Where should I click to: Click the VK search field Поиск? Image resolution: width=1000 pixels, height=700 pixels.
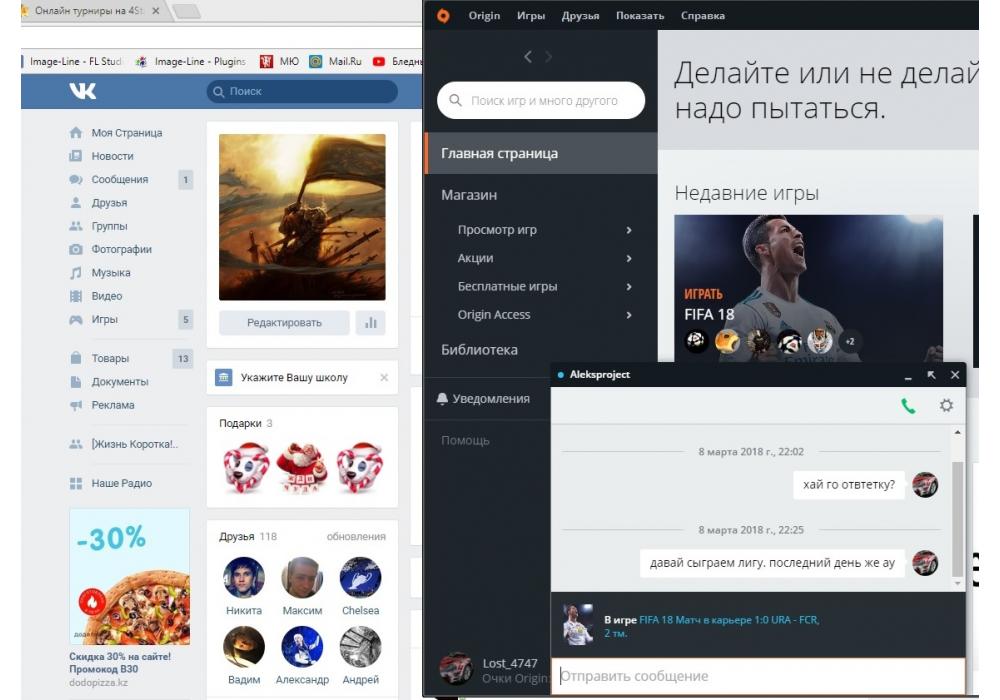pyautogui.click(x=302, y=91)
